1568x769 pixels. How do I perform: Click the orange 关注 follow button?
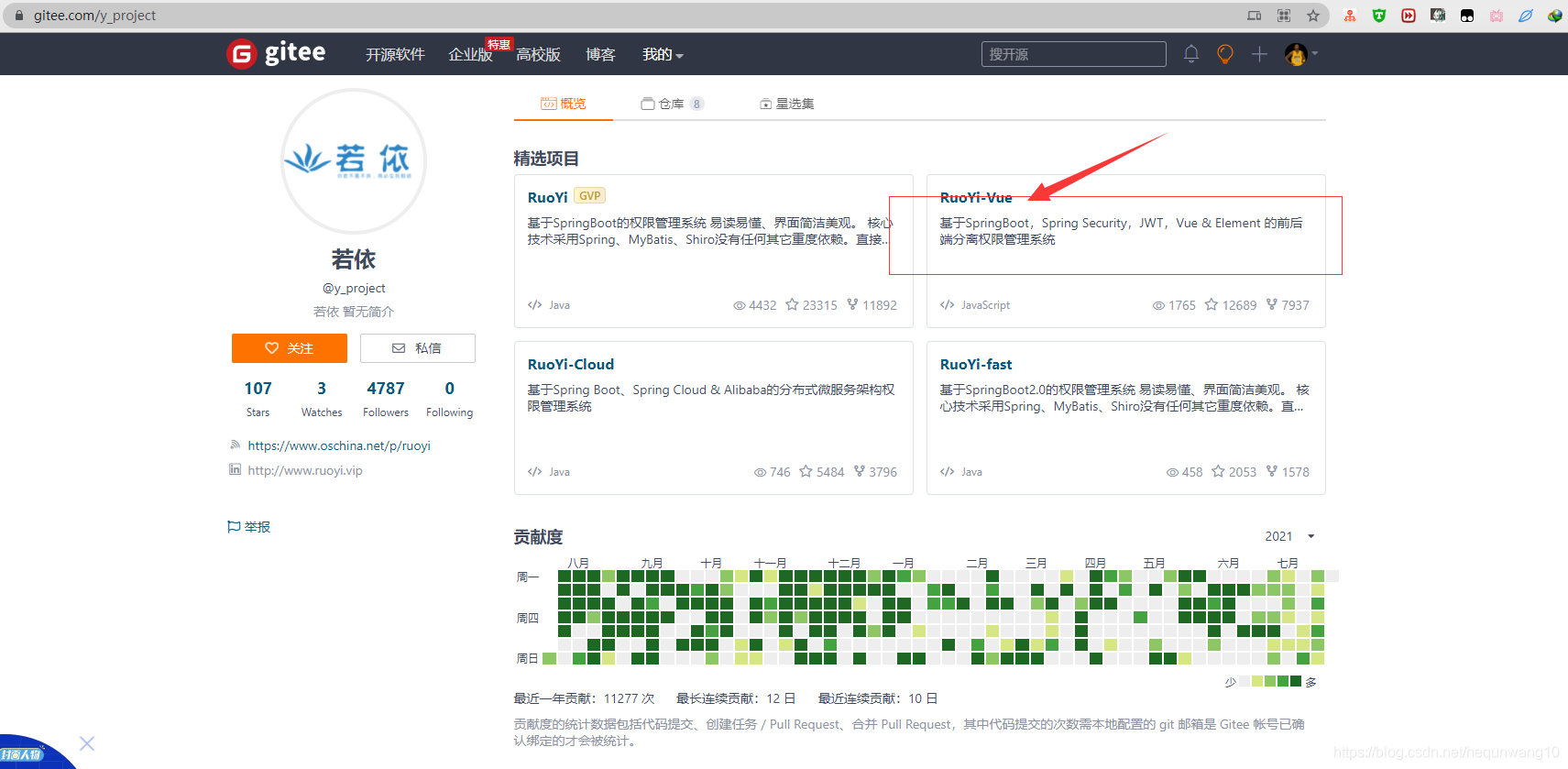290,348
